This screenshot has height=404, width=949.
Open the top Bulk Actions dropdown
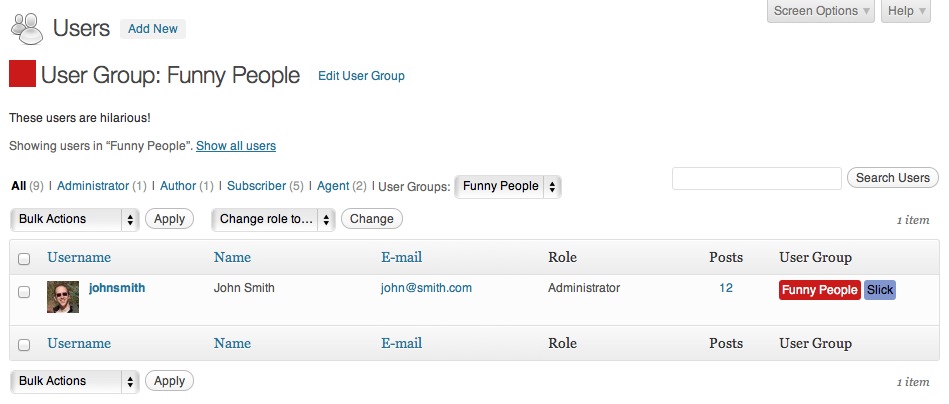[74, 220]
